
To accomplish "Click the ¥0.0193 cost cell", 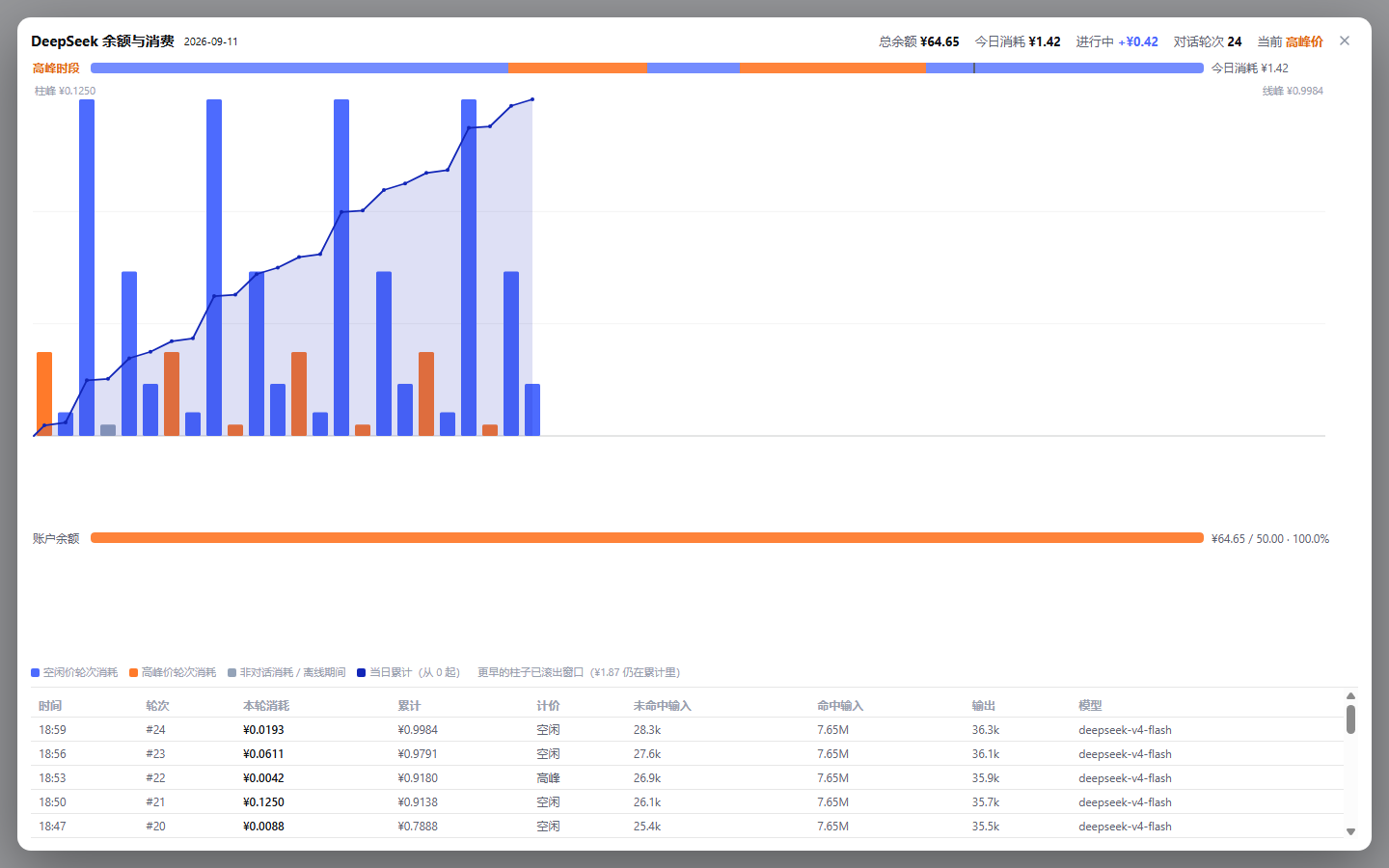I will pos(263,730).
